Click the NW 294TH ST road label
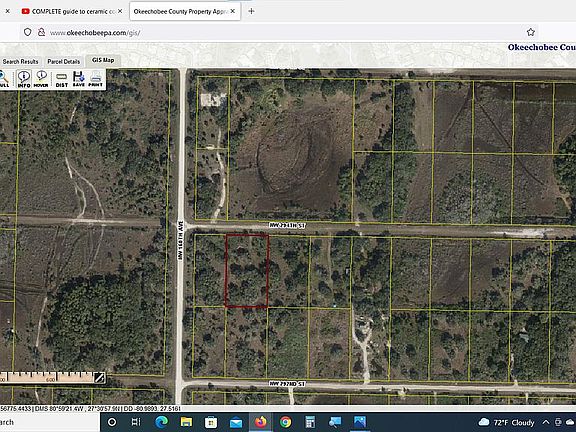Viewport: 576px width, 432px height. tap(287, 225)
